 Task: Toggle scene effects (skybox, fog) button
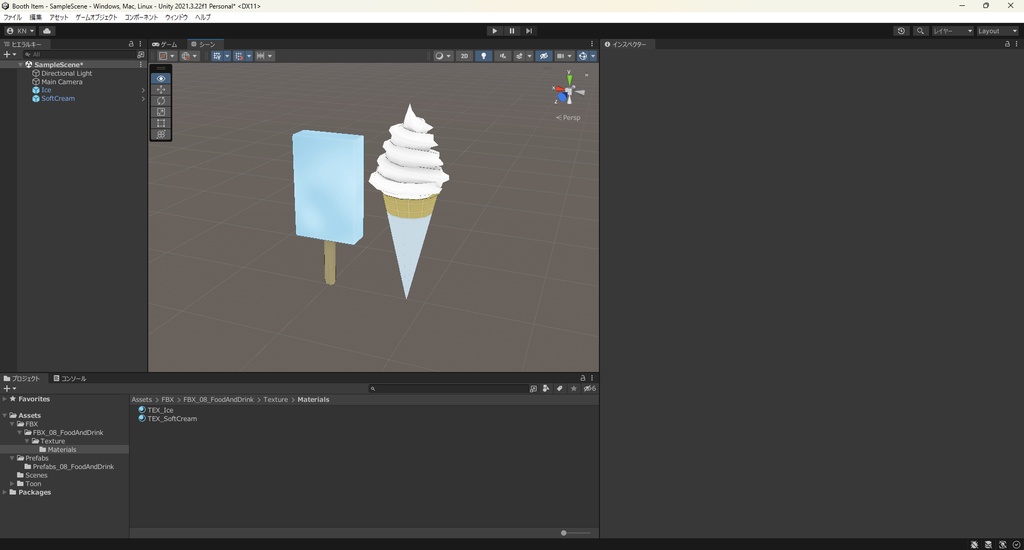[519, 56]
